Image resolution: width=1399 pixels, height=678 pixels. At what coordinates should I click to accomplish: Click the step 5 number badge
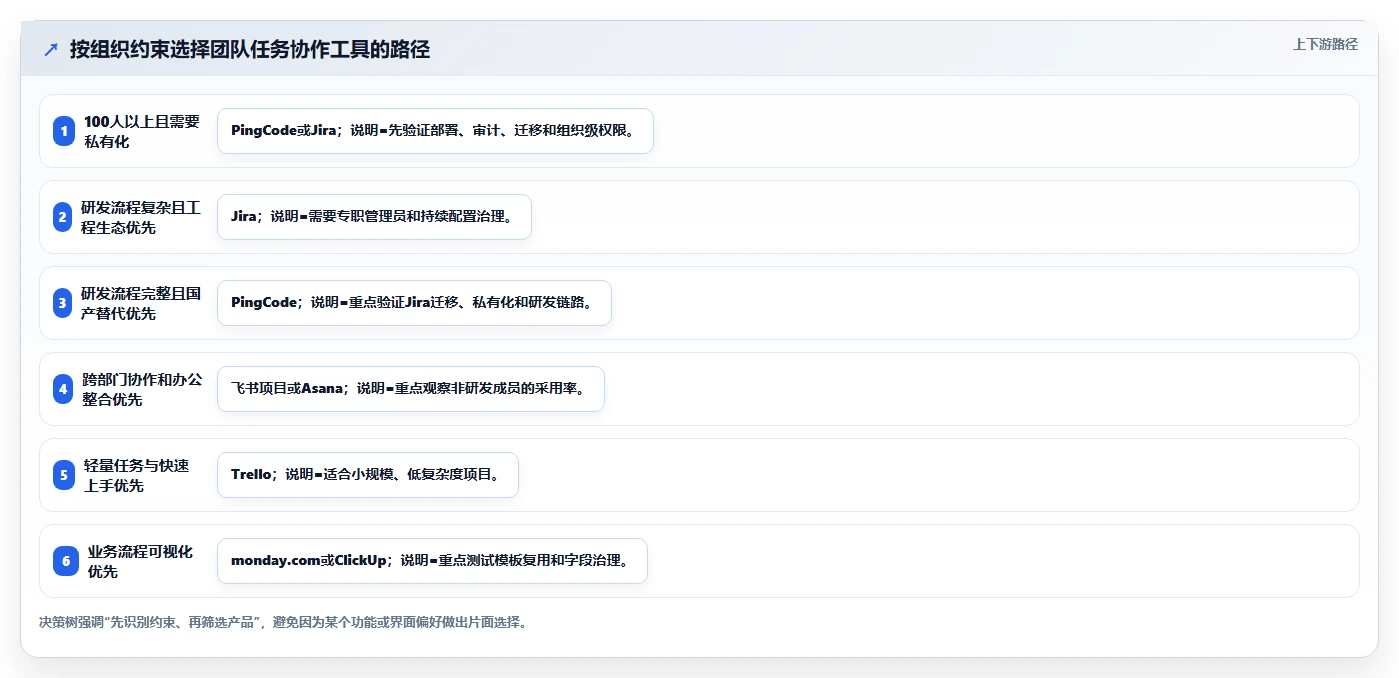[x=64, y=475]
